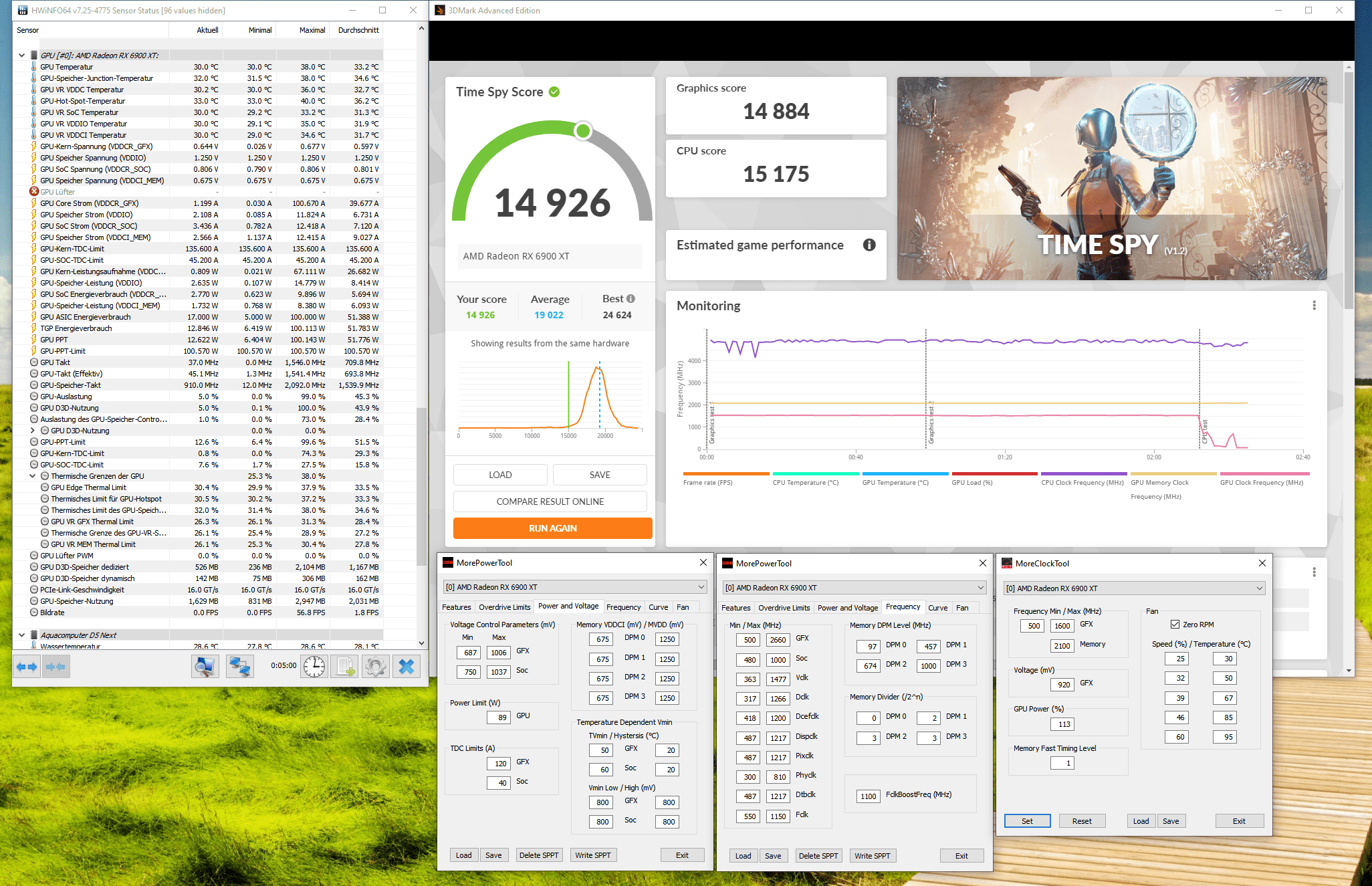Click the score gauge green knob

[x=583, y=130]
